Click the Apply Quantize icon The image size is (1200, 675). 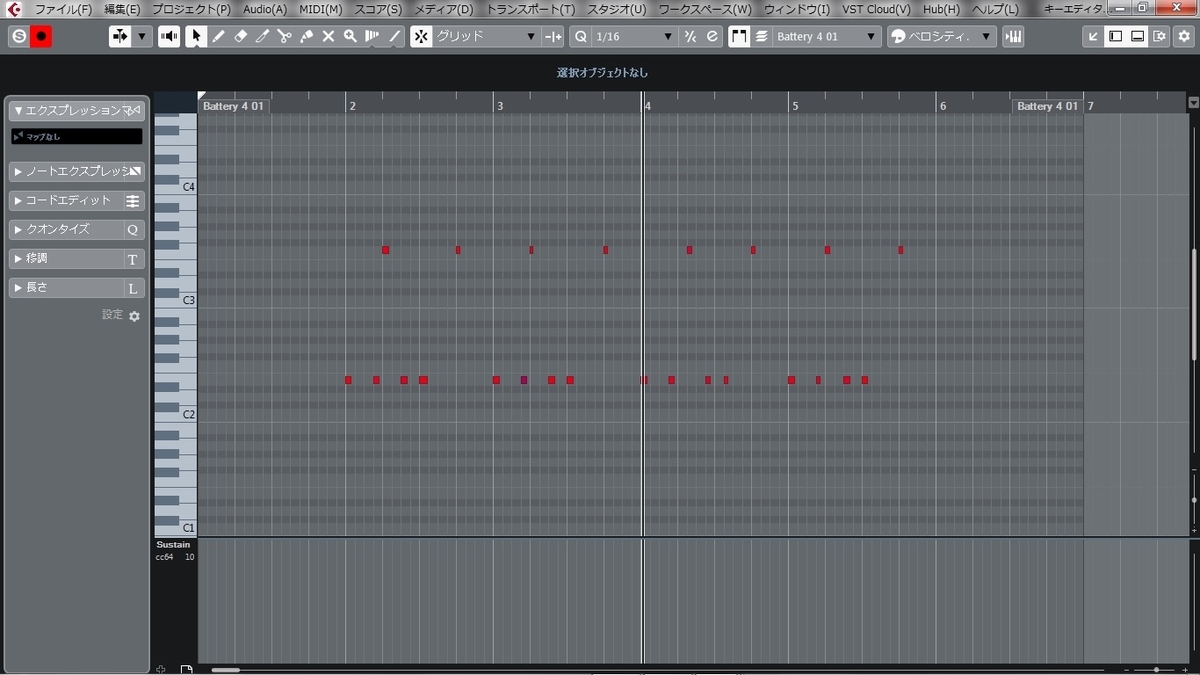click(690, 36)
